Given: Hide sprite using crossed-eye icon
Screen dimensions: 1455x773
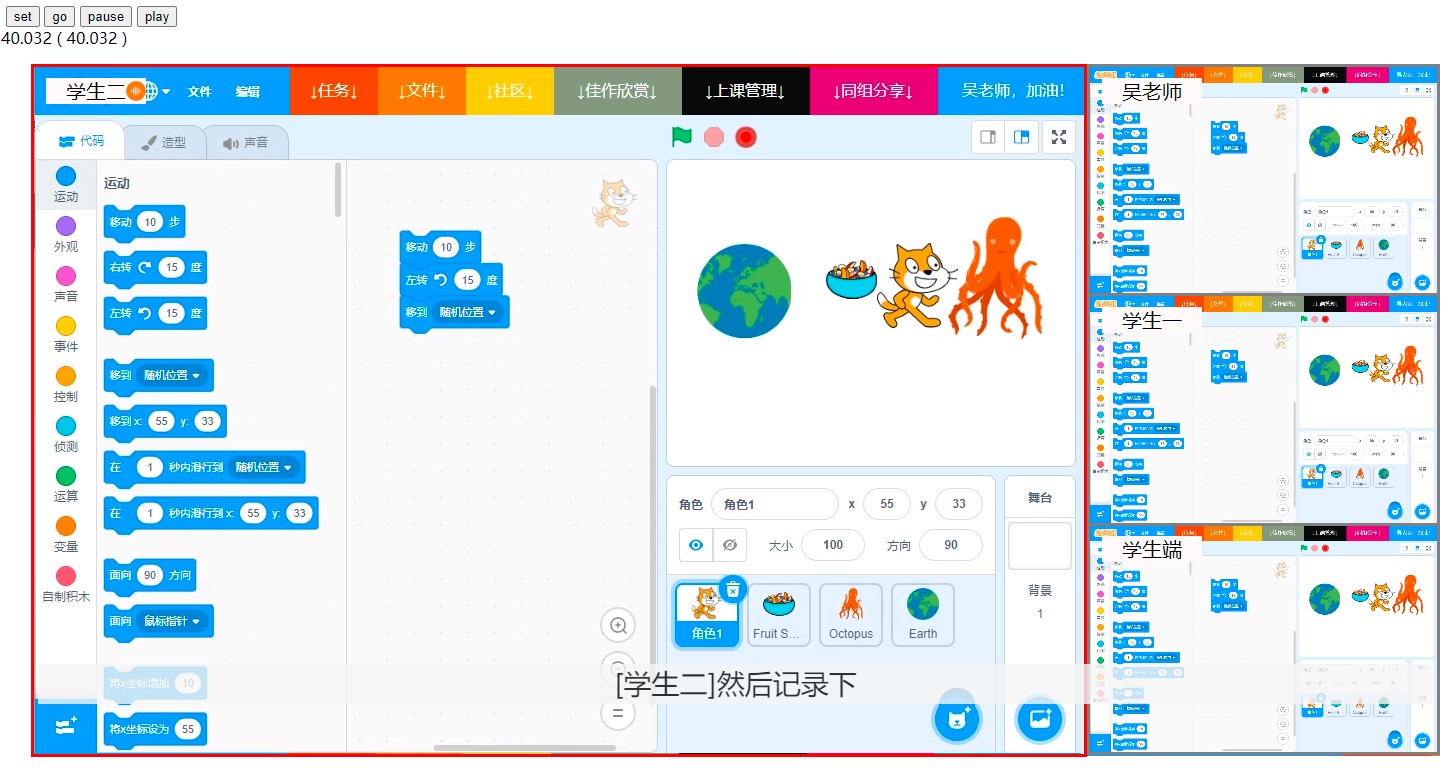Looking at the screenshot, I should click(x=730, y=545).
